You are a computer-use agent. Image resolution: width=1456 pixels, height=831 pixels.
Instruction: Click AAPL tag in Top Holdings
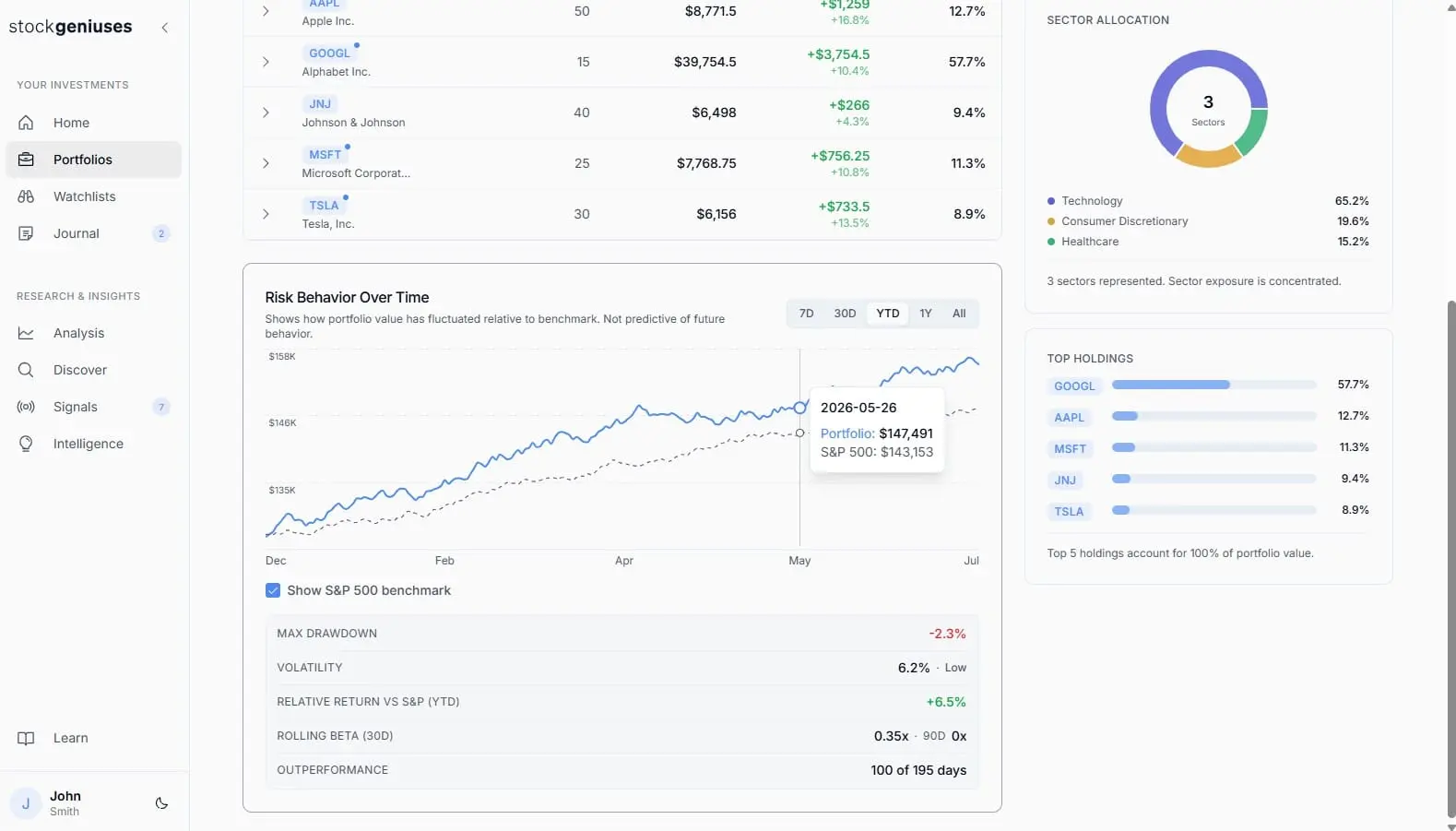pyautogui.click(x=1069, y=418)
